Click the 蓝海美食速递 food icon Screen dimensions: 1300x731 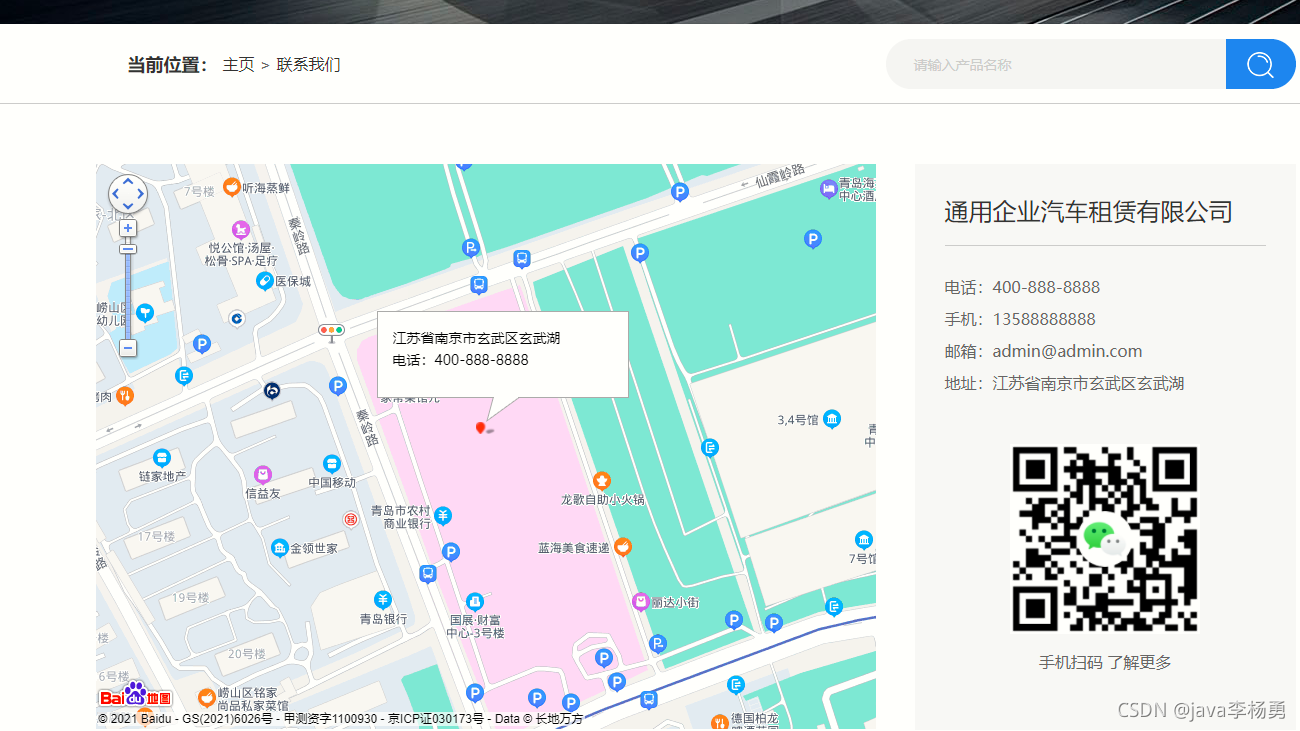coord(622,547)
